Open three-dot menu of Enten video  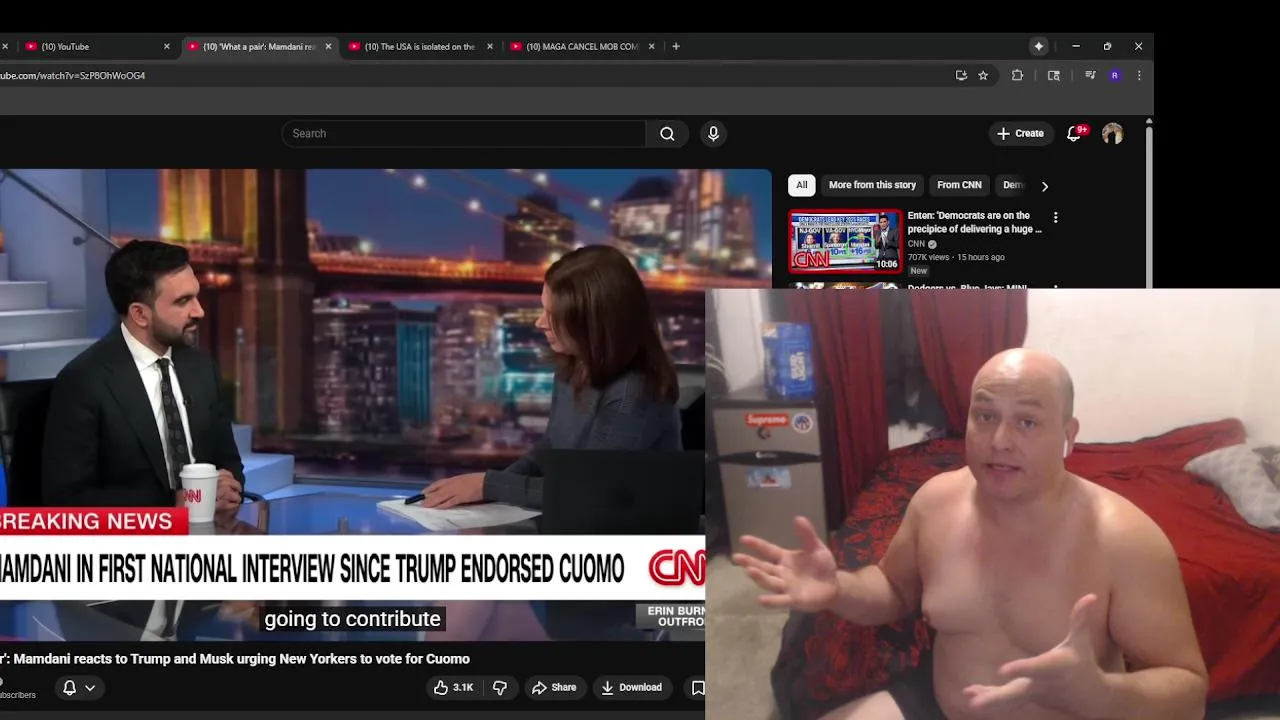click(x=1055, y=217)
